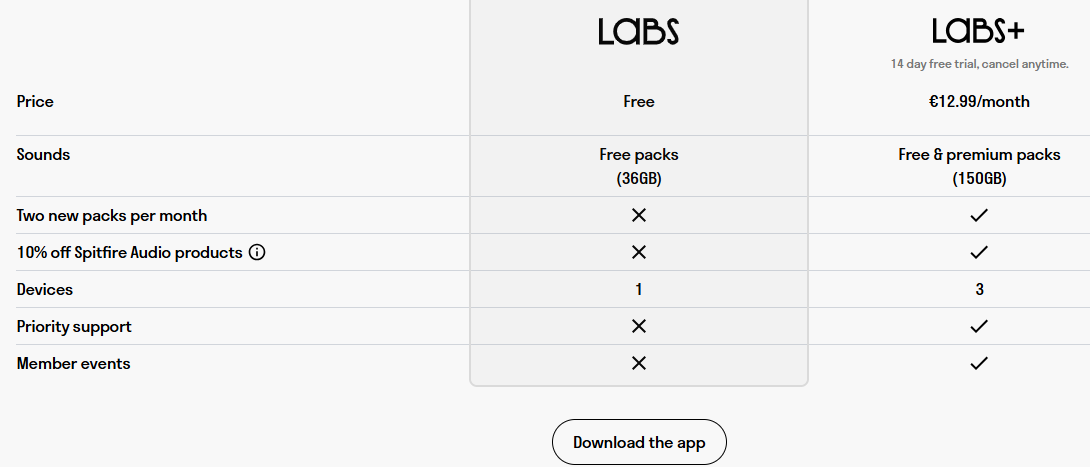The height and width of the screenshot is (467, 1090).
Task: Click the Free packs (36GB) cell
Action: [x=639, y=166]
